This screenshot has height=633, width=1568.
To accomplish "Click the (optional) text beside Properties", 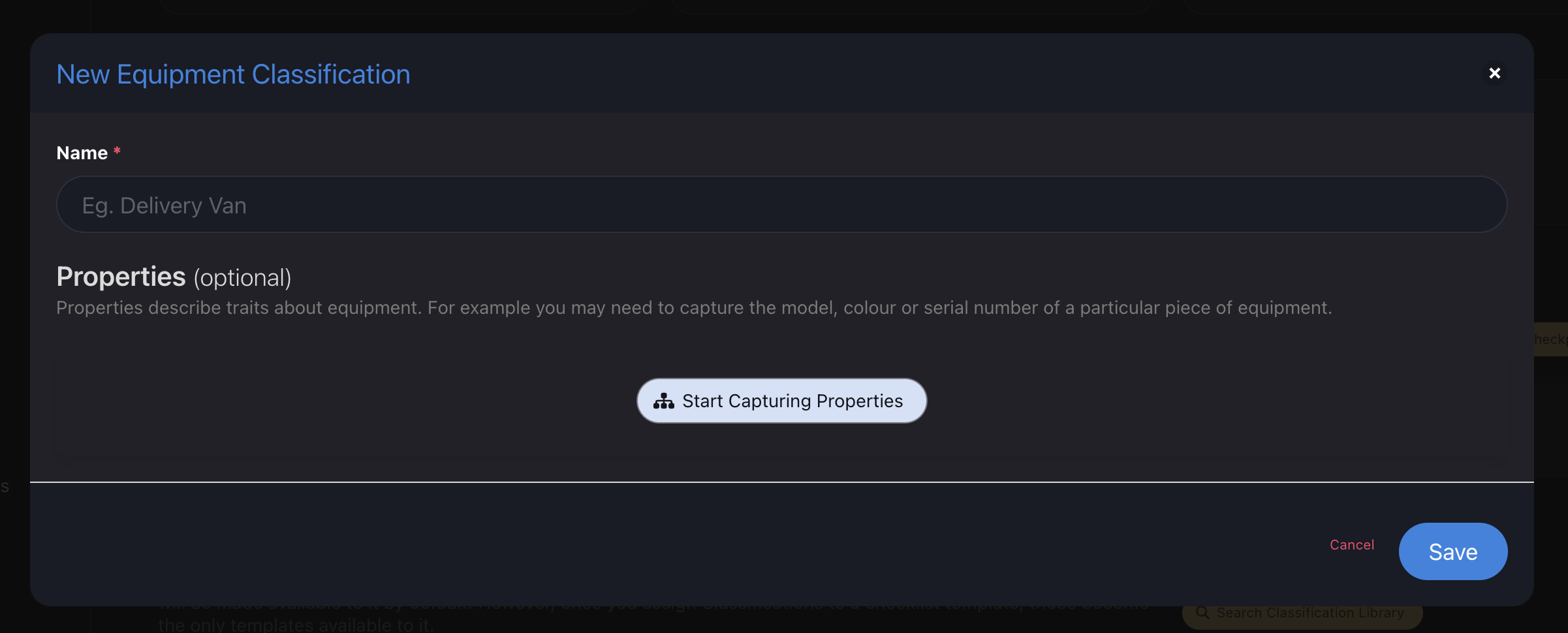I will click(242, 278).
